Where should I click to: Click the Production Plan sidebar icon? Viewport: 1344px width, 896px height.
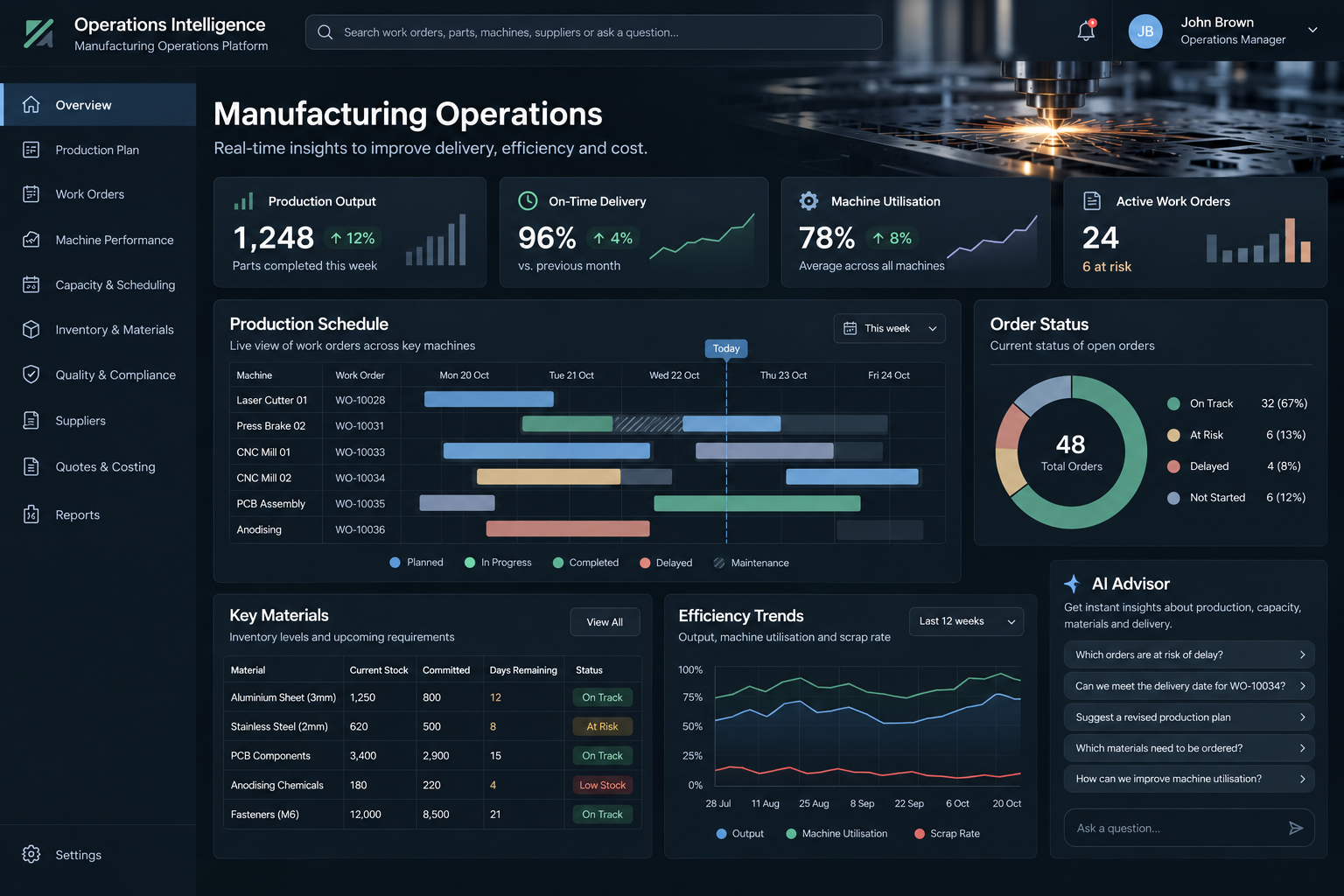point(31,150)
